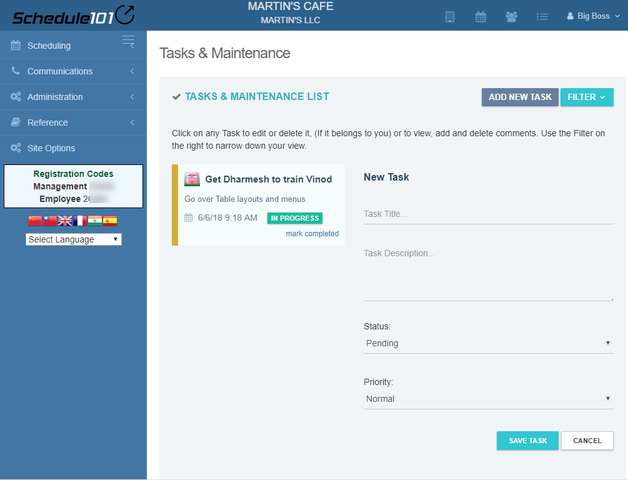Click the Administration gears icon
This screenshot has height=480, width=628.
(16, 97)
